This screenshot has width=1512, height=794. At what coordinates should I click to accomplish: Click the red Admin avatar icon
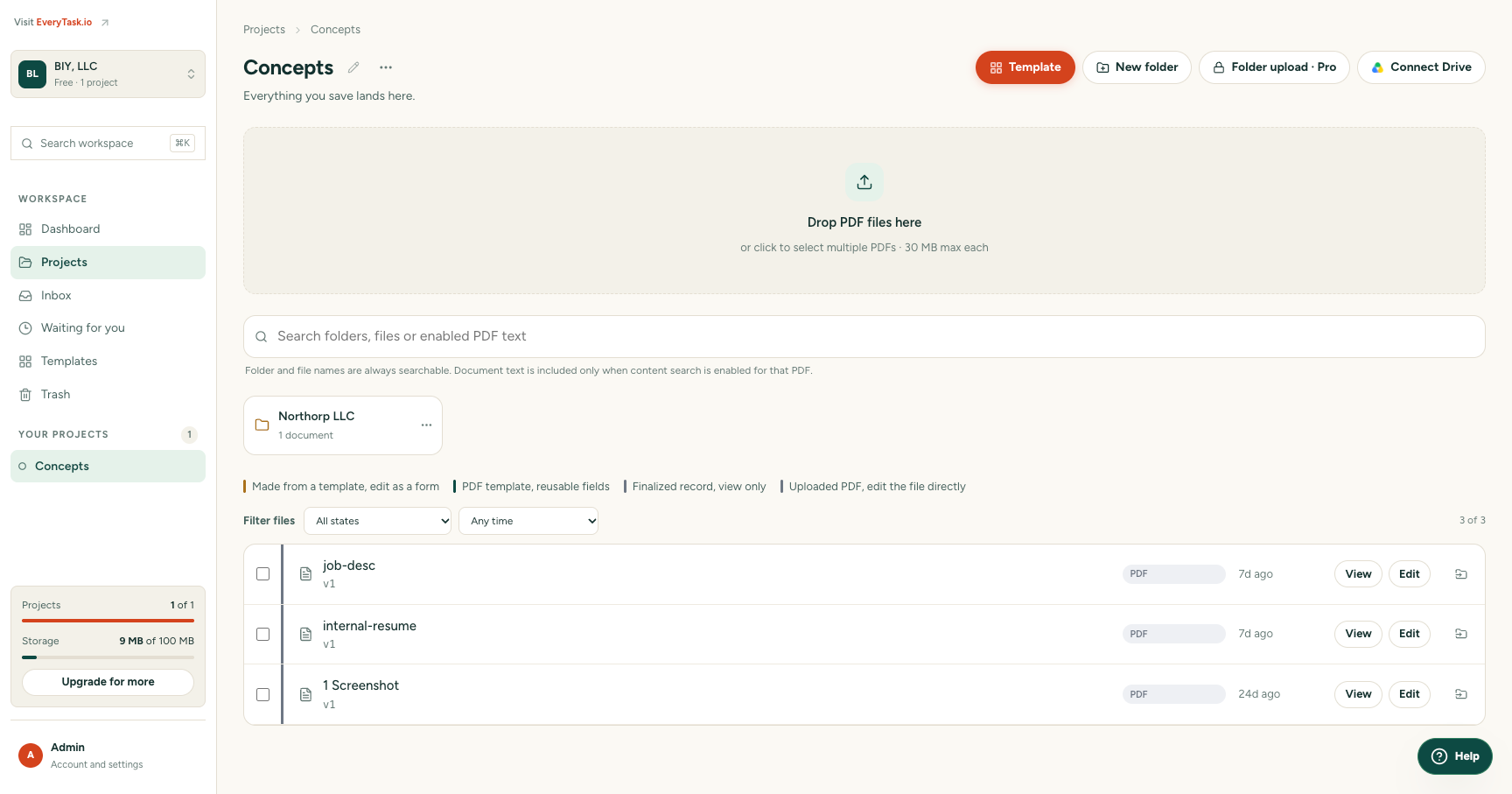pyautogui.click(x=31, y=755)
